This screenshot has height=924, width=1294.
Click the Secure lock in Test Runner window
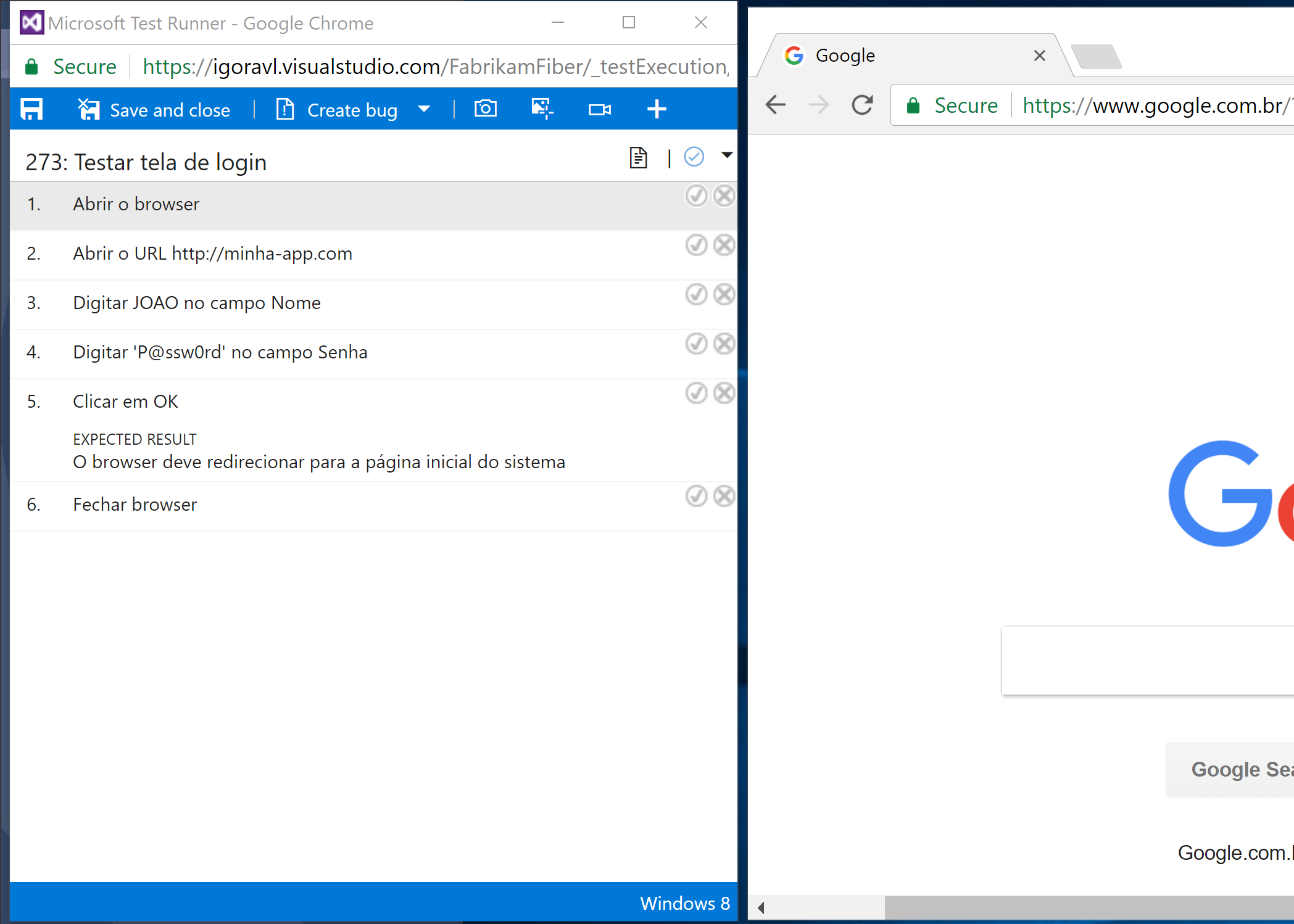[31, 67]
